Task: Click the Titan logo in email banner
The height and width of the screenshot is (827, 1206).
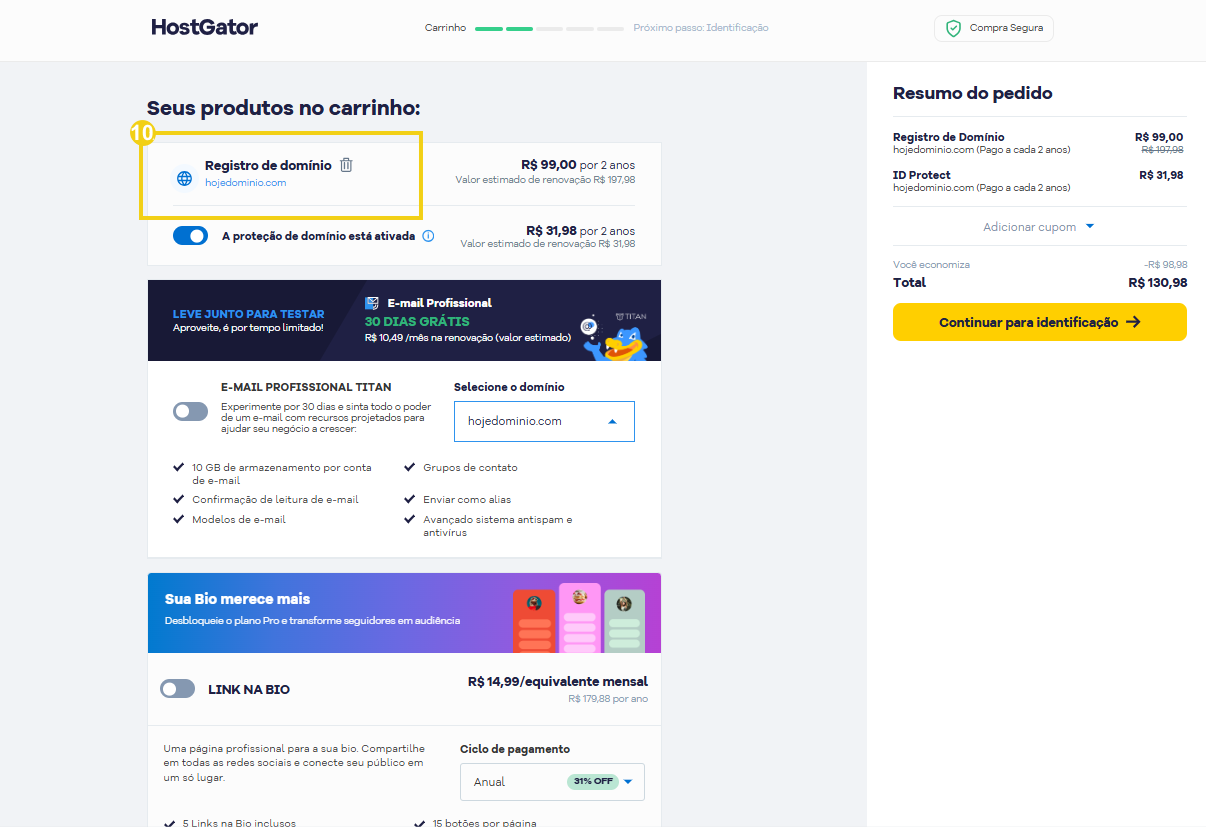Action: click(x=631, y=316)
